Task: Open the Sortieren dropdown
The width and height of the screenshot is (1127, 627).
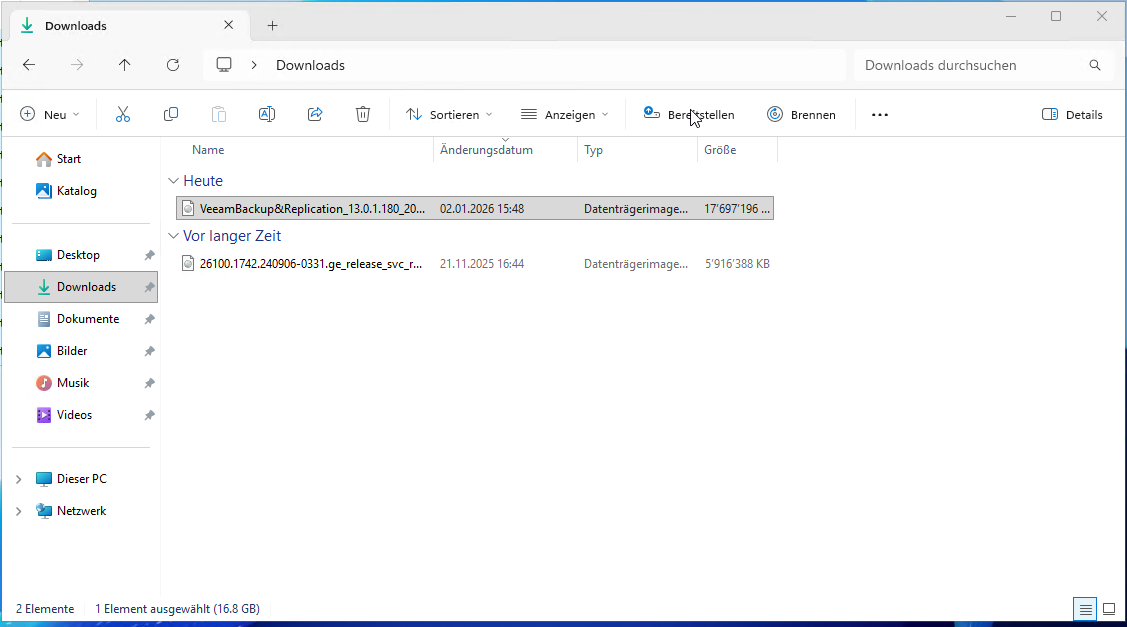Action: tap(449, 115)
